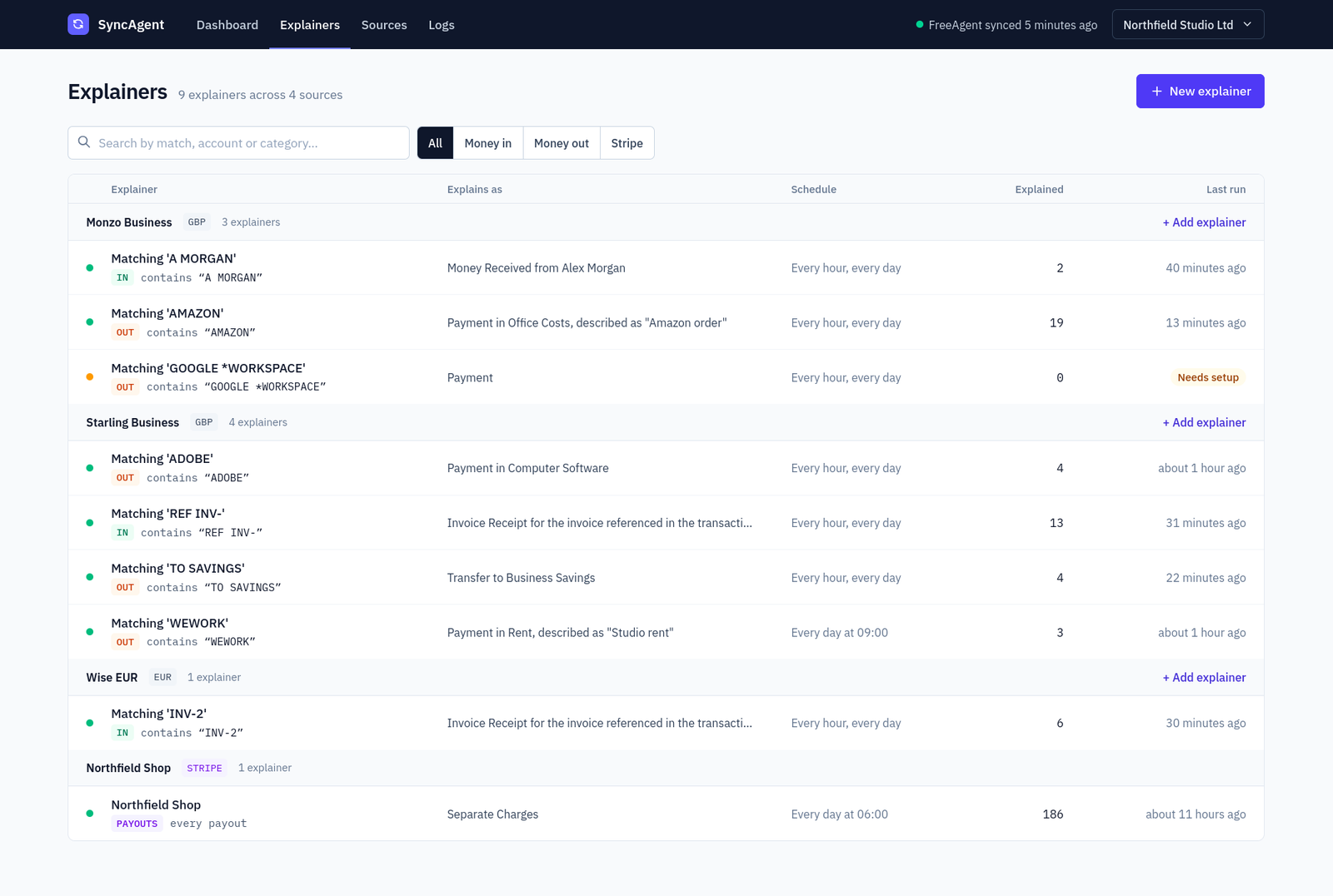
Task: Open Northfield Studio Ltd company dropdown
Action: (1188, 24)
